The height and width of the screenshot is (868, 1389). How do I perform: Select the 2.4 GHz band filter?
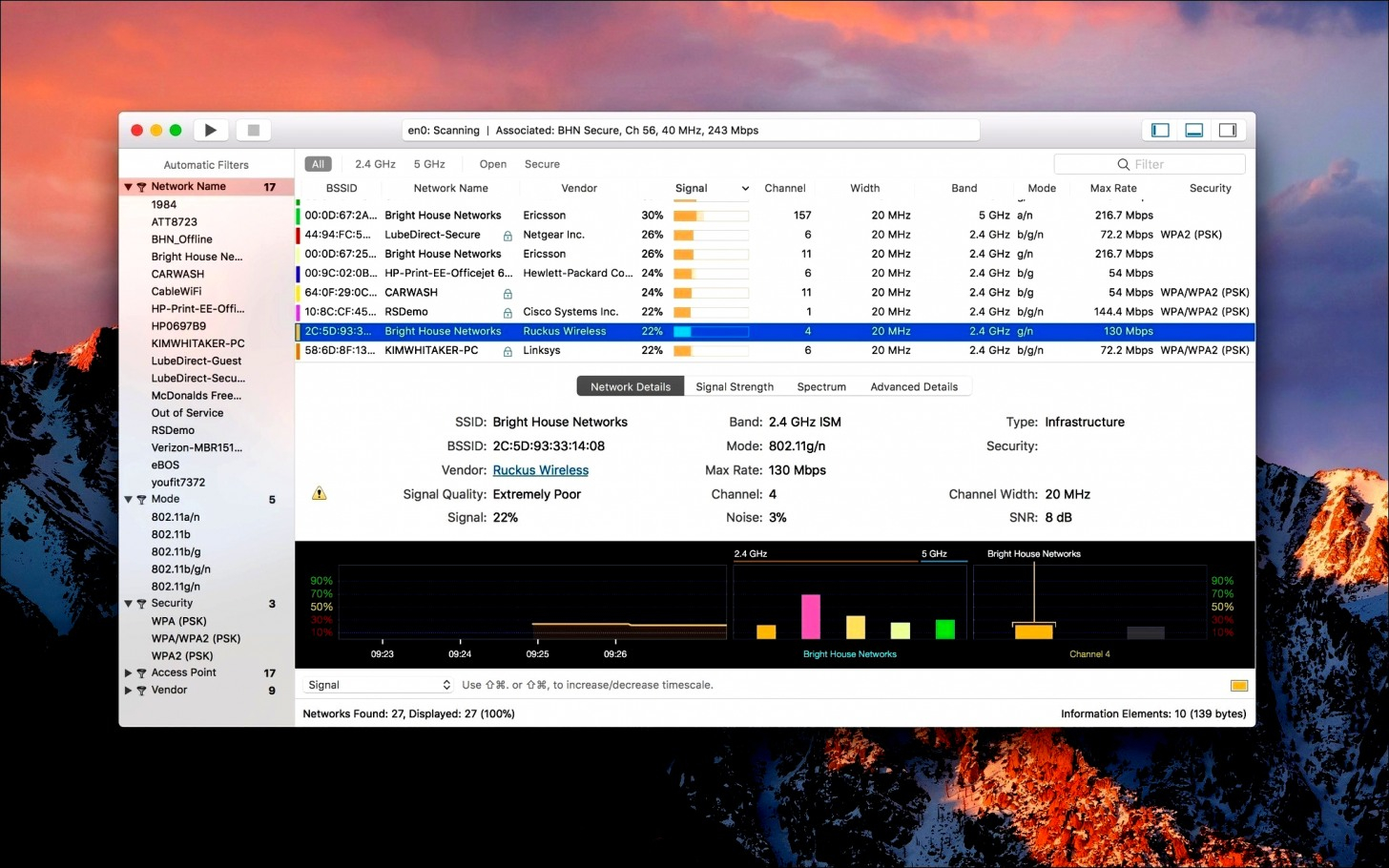click(x=375, y=164)
